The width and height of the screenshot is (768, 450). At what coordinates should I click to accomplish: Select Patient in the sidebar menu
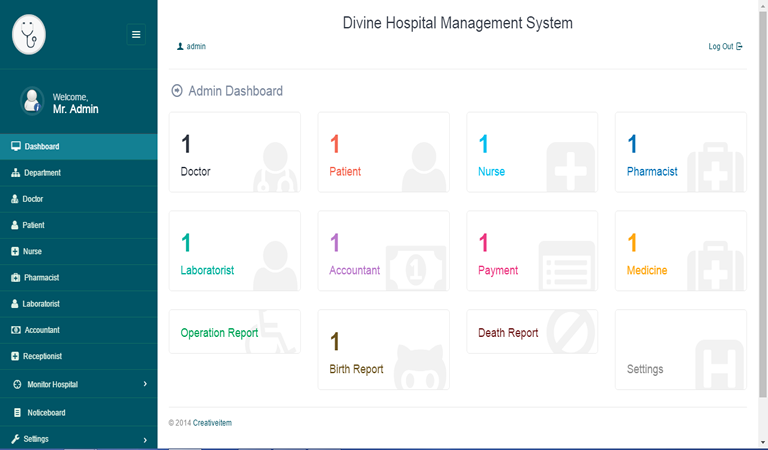[33, 225]
